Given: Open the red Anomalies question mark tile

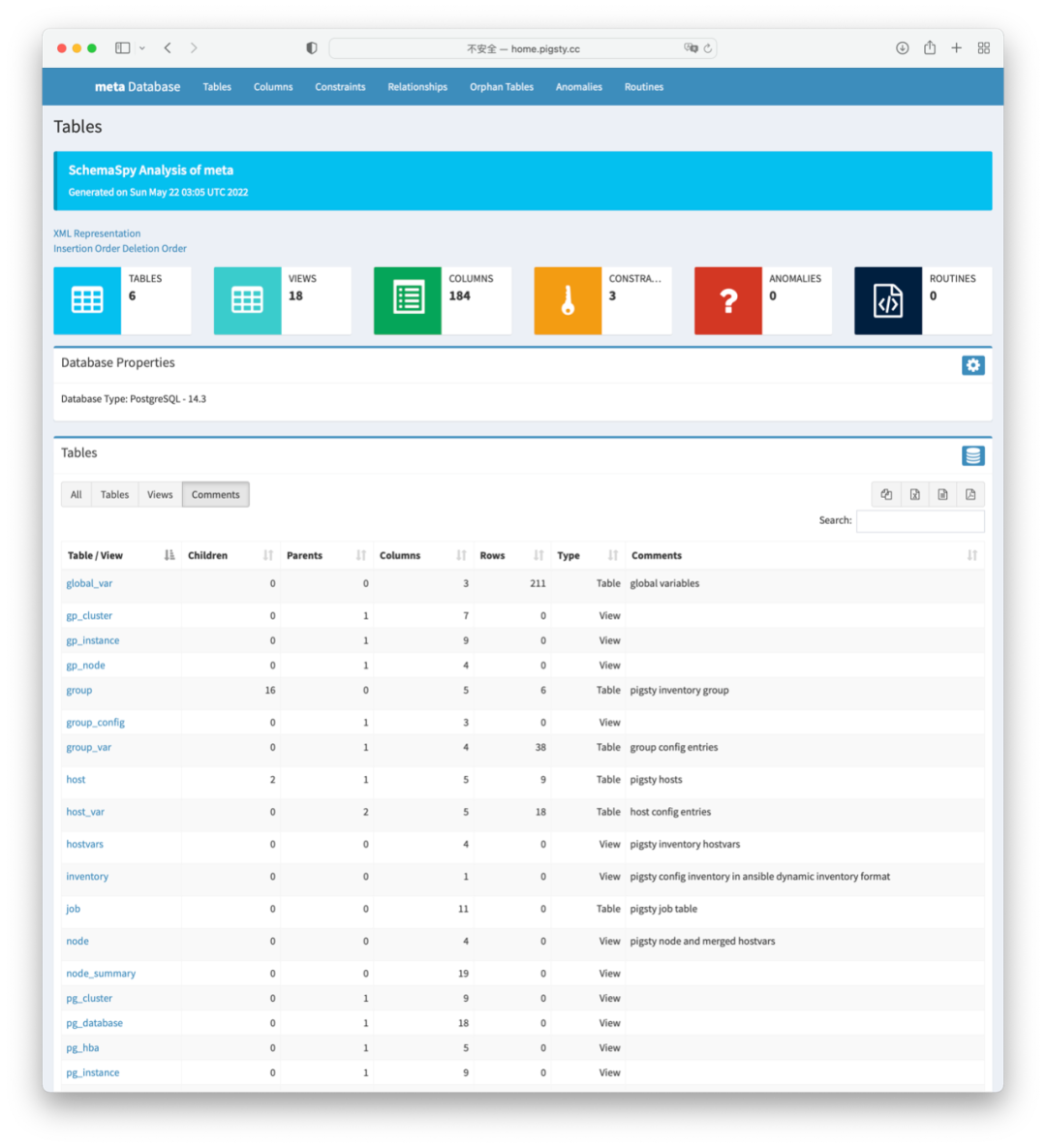Looking at the screenshot, I should coord(728,301).
